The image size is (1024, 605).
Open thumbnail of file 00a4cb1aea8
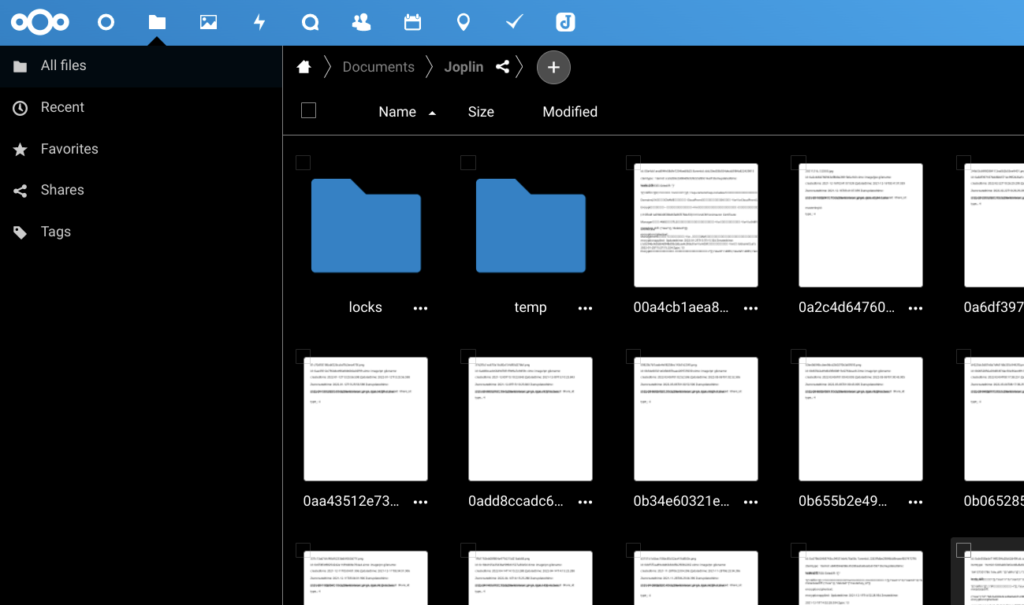click(x=696, y=225)
